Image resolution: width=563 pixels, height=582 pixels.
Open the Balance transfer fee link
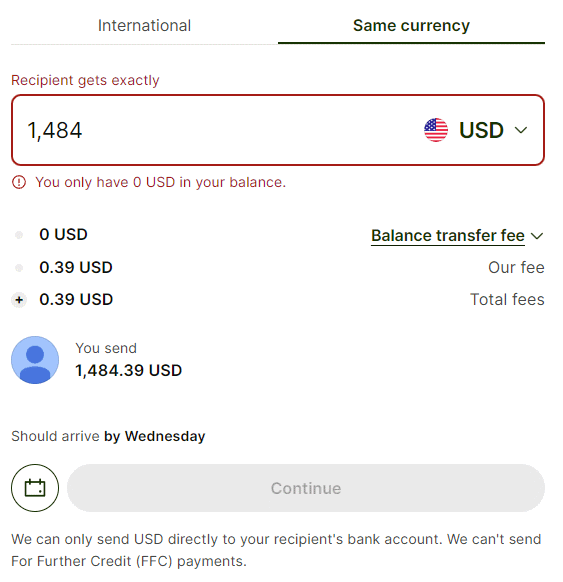[448, 236]
